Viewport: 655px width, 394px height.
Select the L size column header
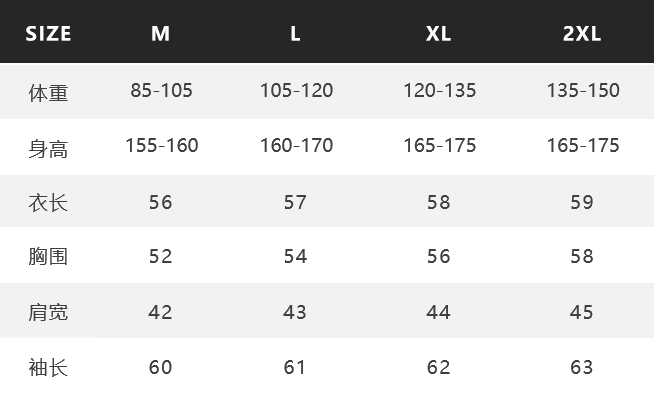[x=295, y=33]
